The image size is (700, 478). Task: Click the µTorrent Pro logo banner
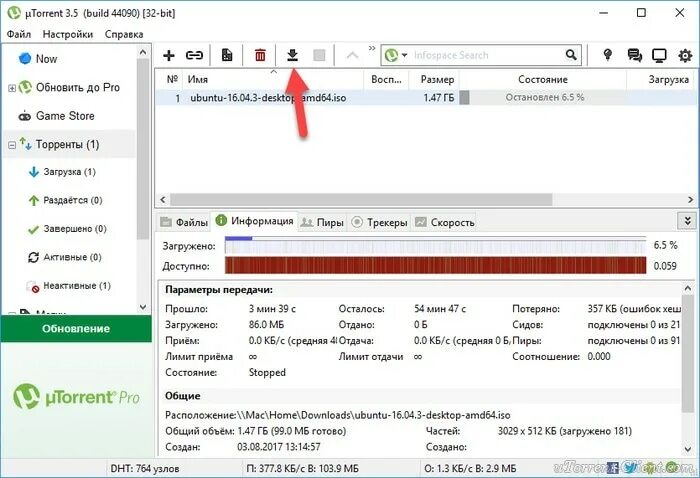click(x=76, y=396)
